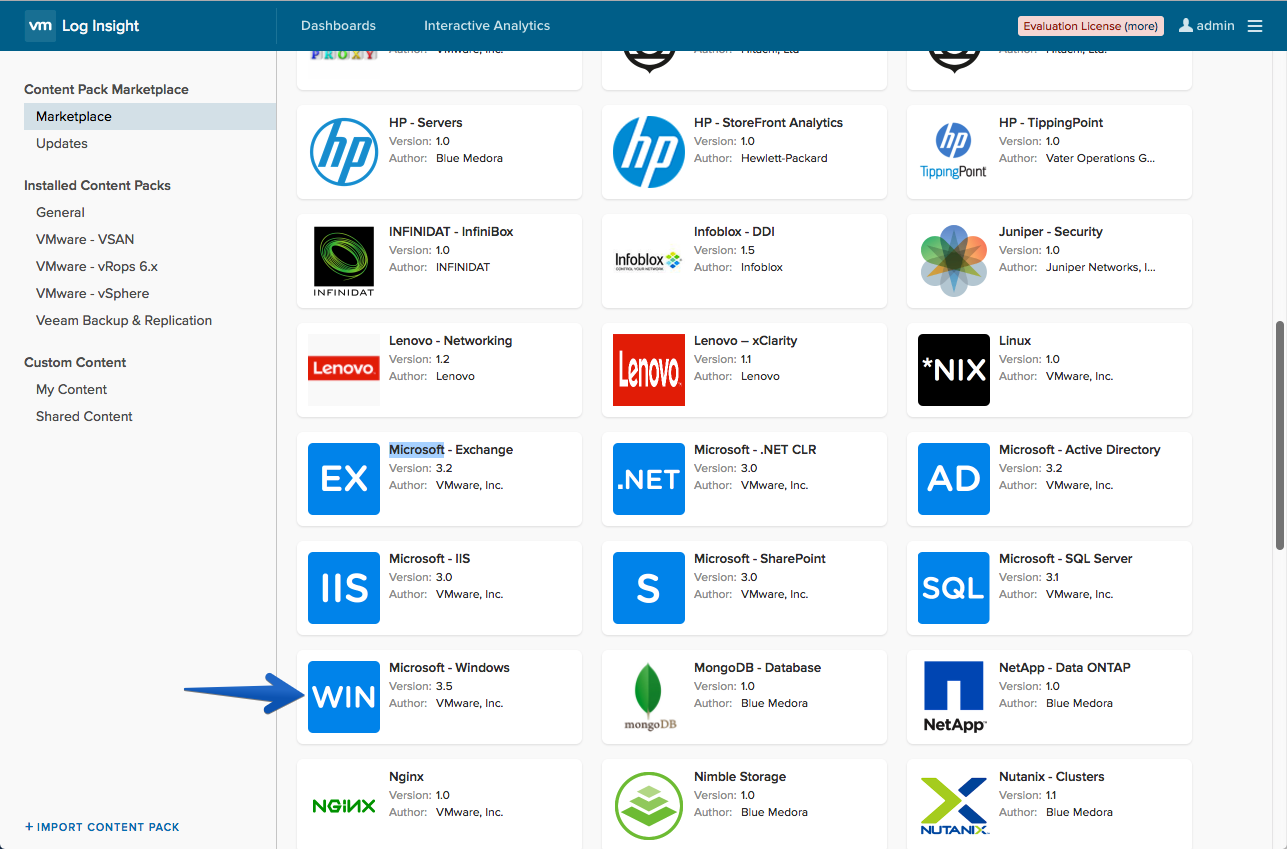This screenshot has height=849, width=1287.
Task: Click the Nginx green logo
Action: 344,806
